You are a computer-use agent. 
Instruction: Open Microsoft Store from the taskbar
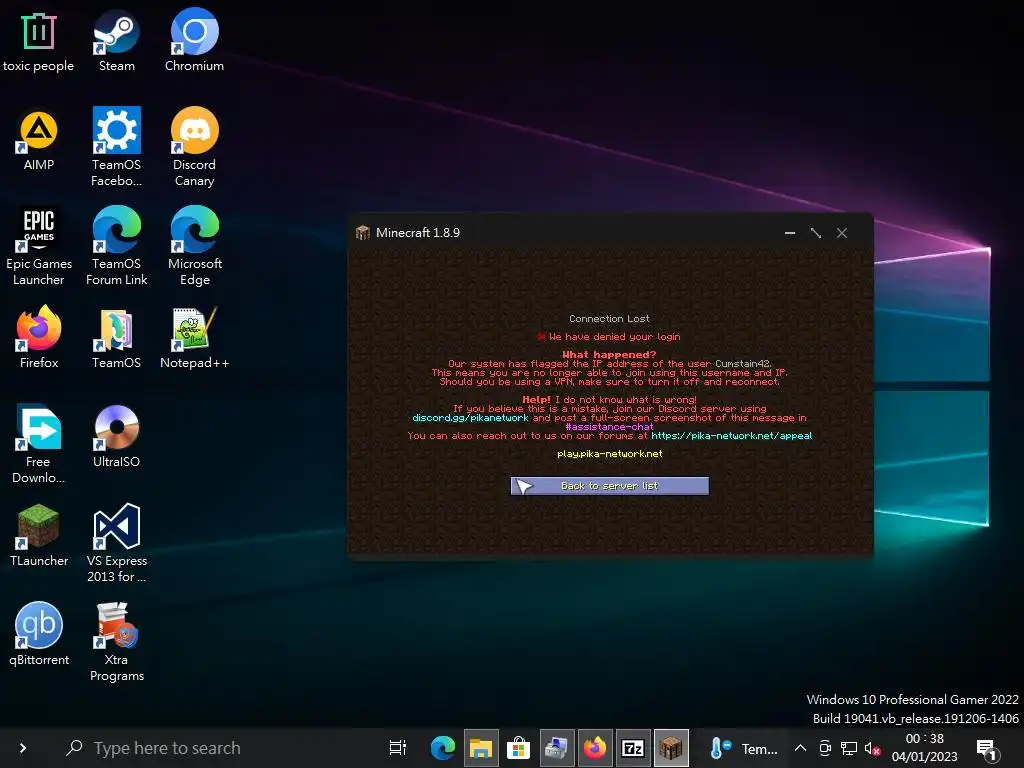[518, 748]
